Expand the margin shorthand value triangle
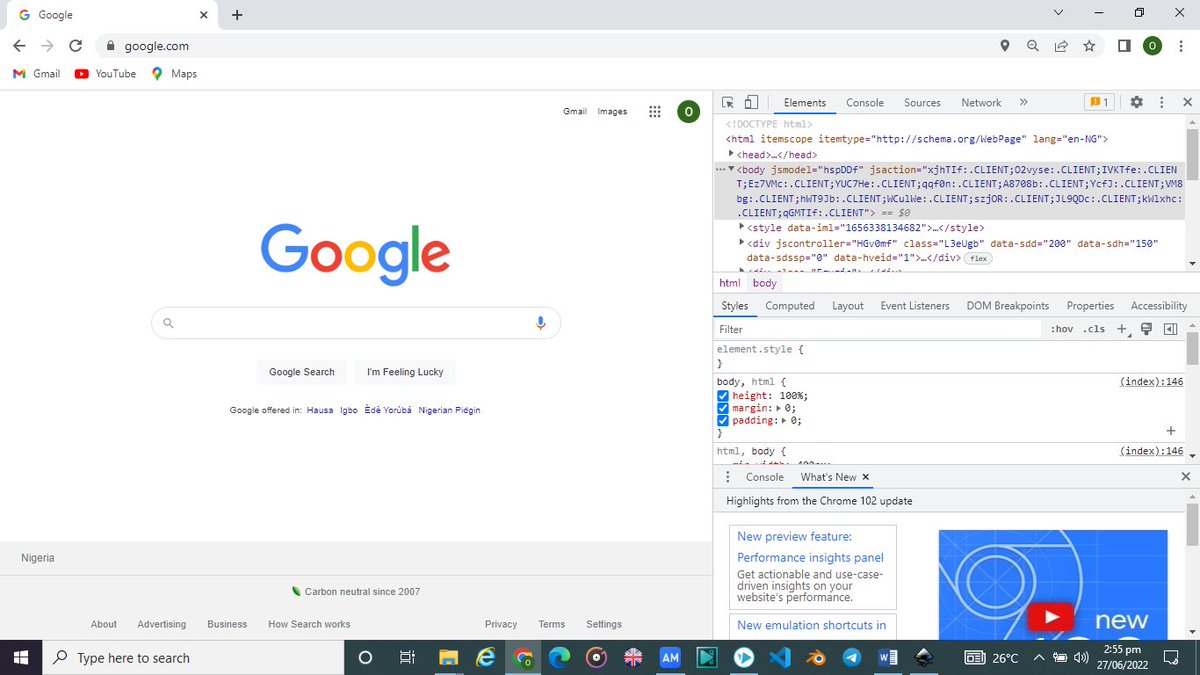Viewport: 1200px width, 675px height. (779, 408)
